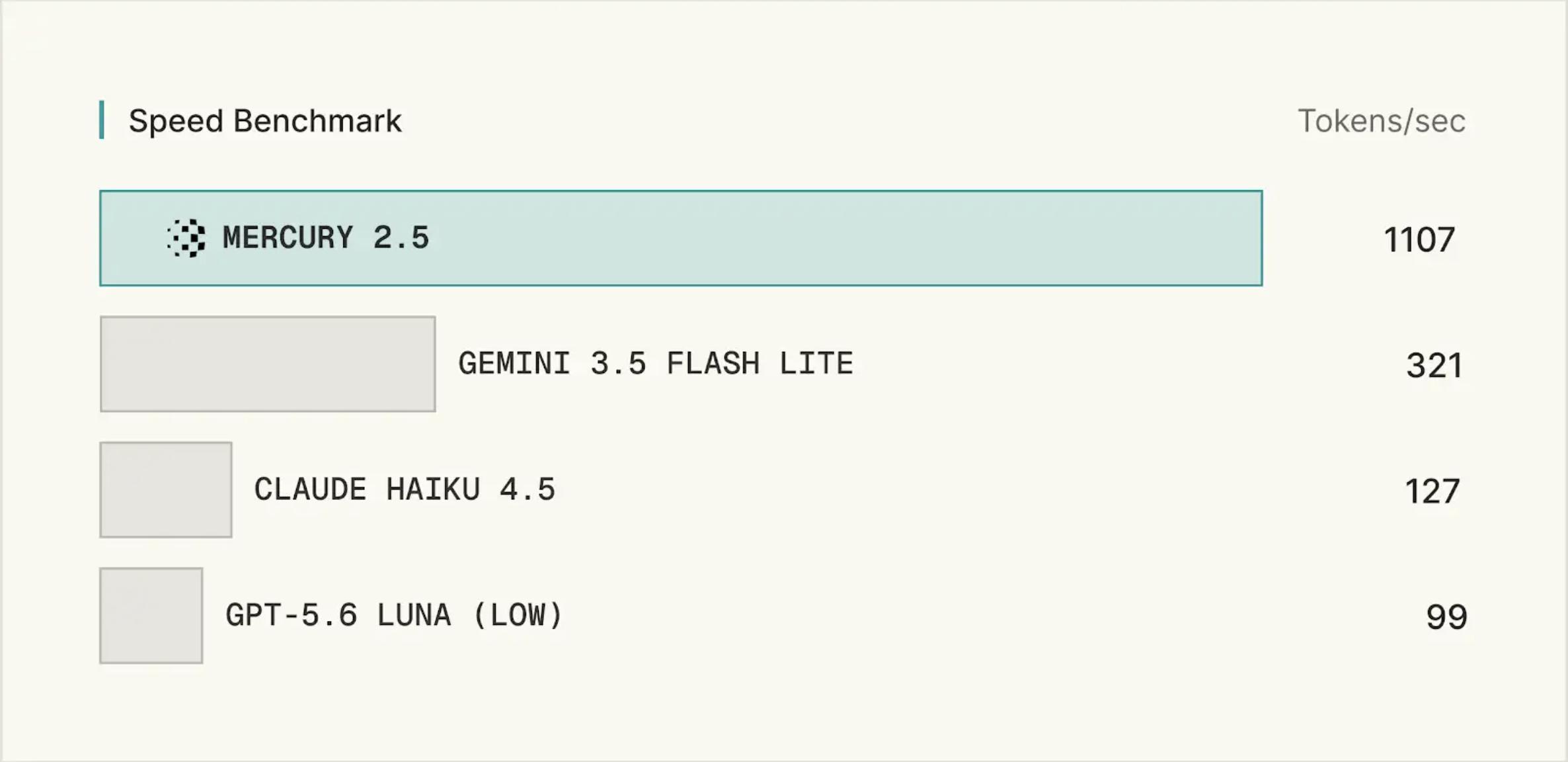The height and width of the screenshot is (762, 1568).
Task: Click the Speed Benchmark title
Action: (265, 121)
